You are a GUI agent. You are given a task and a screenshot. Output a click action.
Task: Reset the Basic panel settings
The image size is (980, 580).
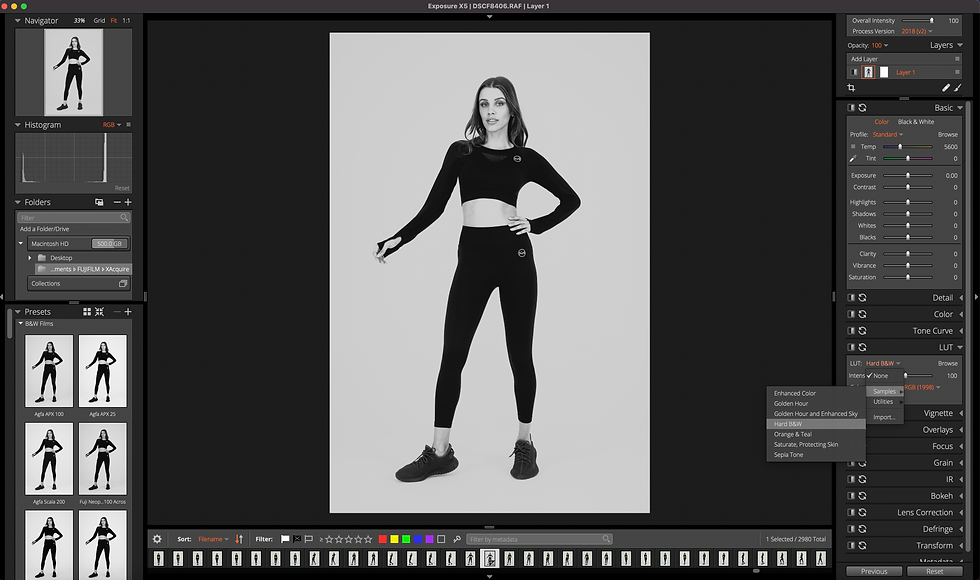coord(862,108)
